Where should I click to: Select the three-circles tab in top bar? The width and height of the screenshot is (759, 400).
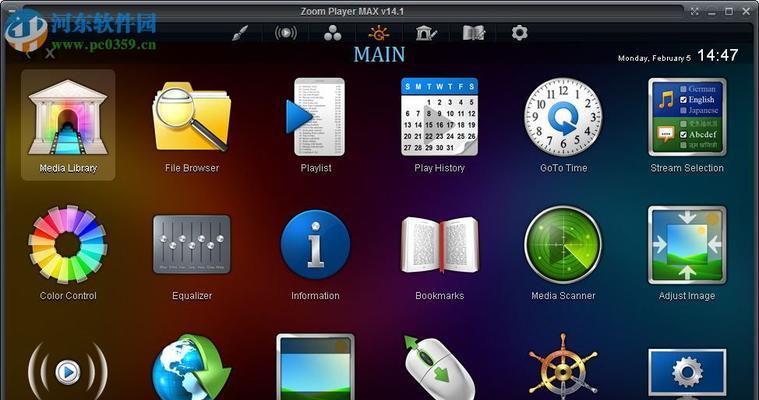[x=333, y=33]
